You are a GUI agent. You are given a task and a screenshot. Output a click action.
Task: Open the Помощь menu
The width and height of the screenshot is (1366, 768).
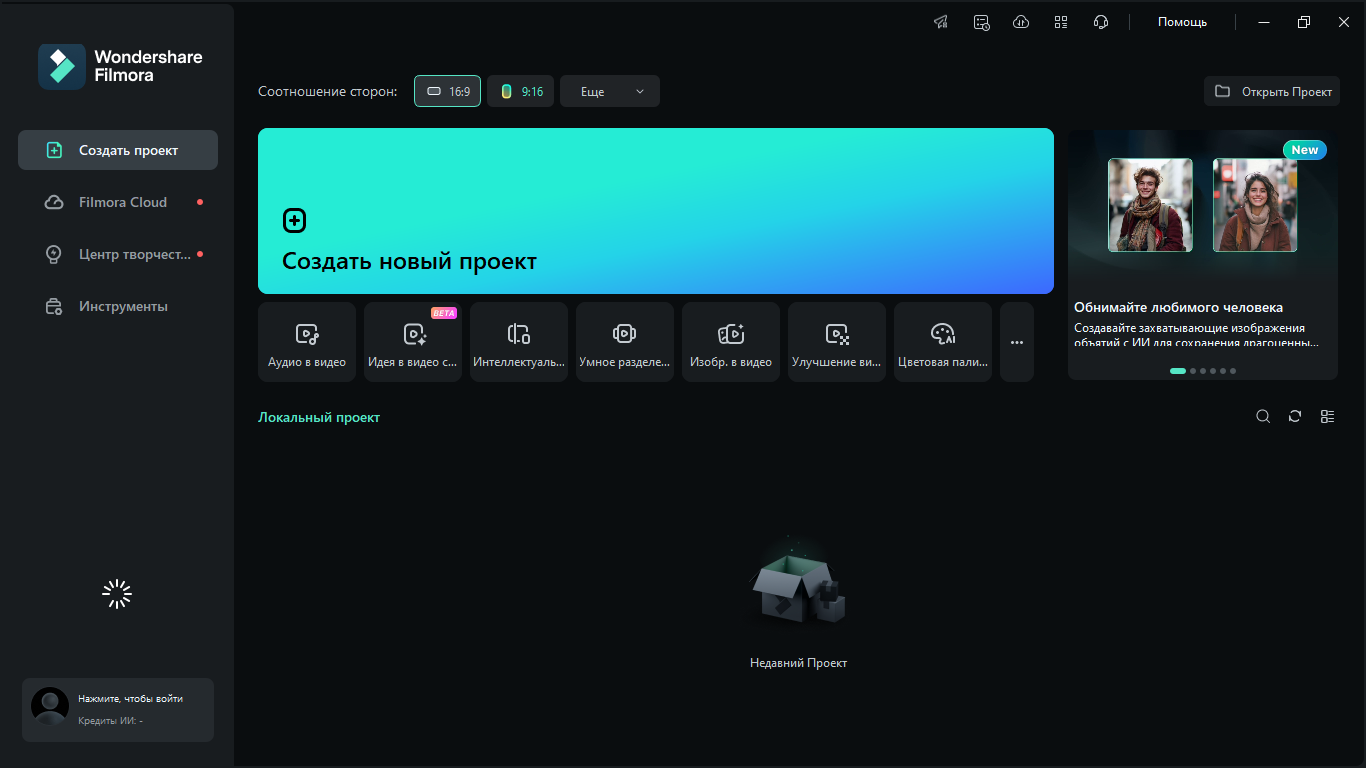1182,22
